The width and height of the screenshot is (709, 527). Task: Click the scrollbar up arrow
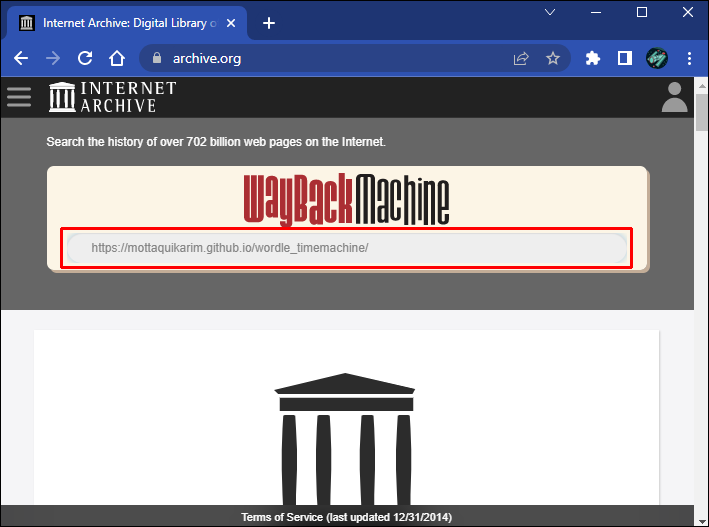(x=701, y=85)
